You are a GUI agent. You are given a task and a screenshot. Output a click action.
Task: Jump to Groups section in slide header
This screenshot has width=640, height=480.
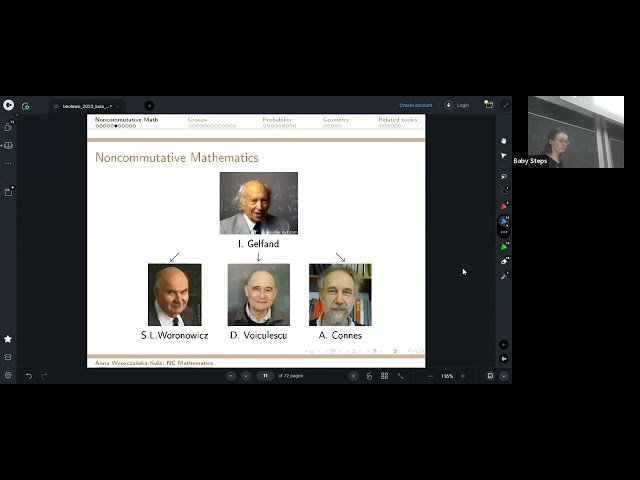click(x=198, y=120)
